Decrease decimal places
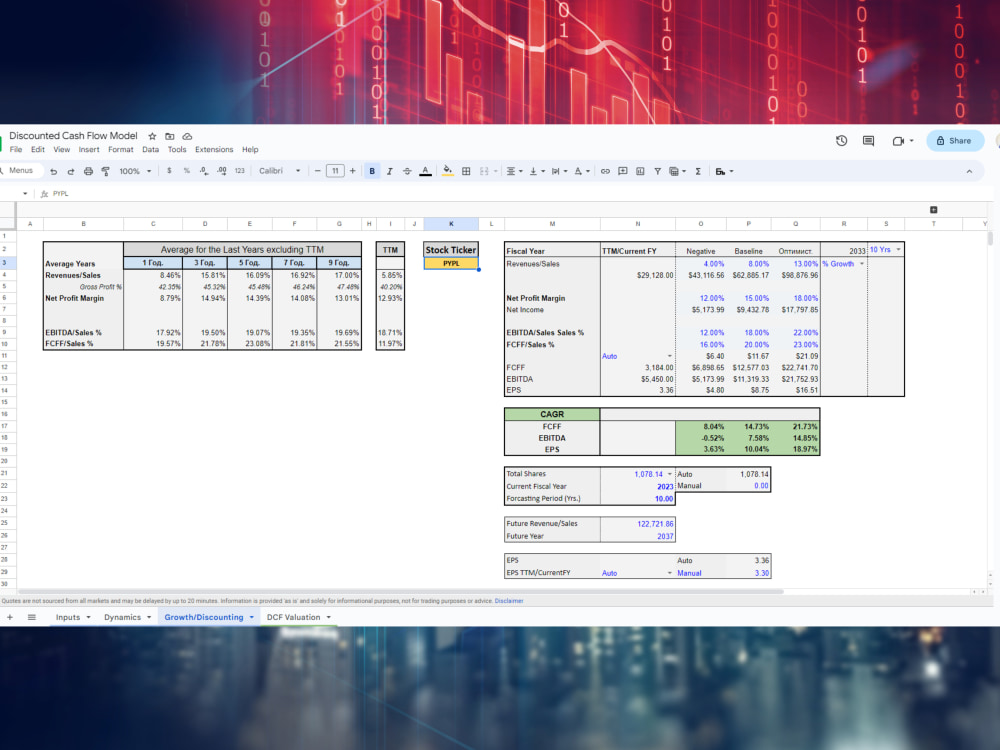The height and width of the screenshot is (750, 1000). pos(203,171)
